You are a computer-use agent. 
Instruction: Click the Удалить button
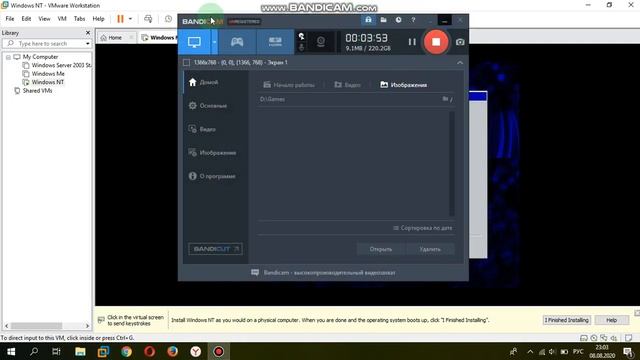(x=430, y=249)
